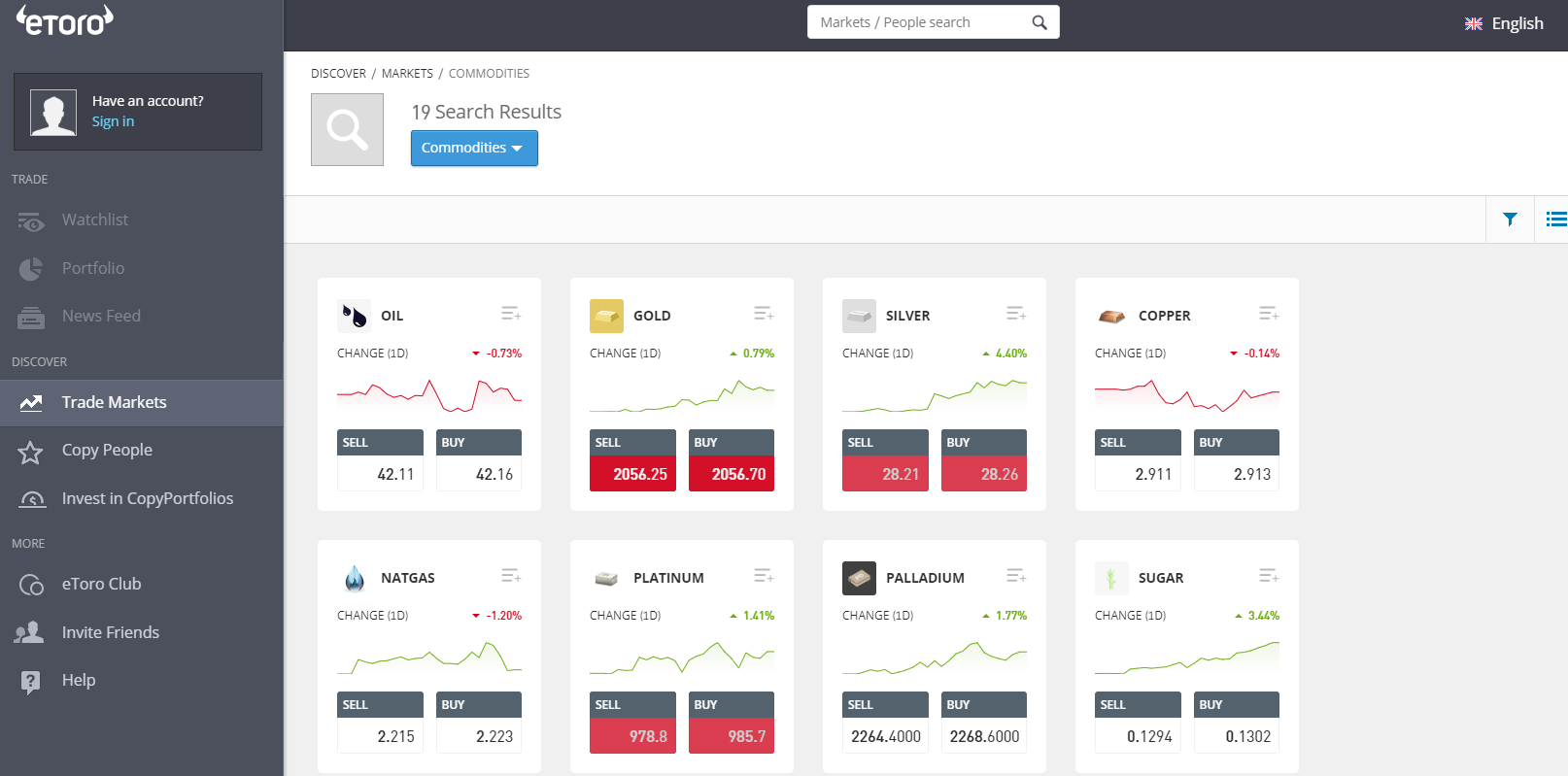Click GOLD BUY price 2056.70
The width and height of the screenshot is (1568, 776).
(732, 474)
